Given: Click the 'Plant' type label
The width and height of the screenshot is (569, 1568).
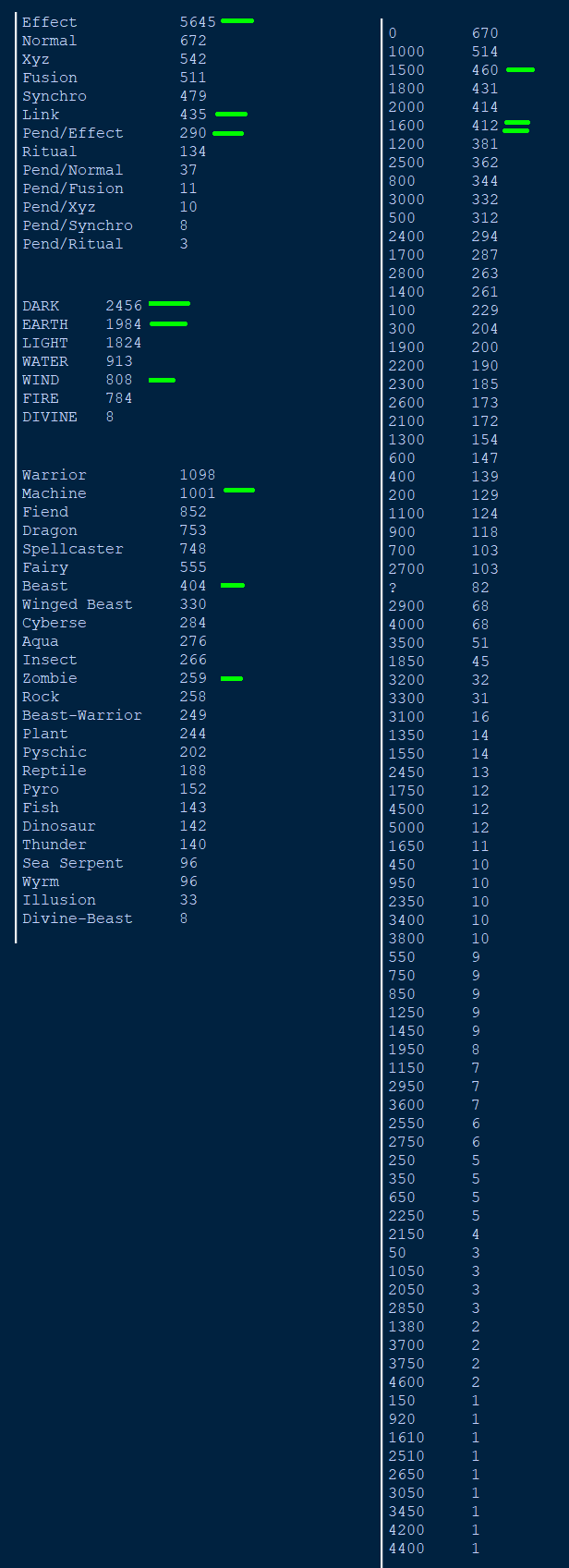Looking at the screenshot, I should pos(45,734).
